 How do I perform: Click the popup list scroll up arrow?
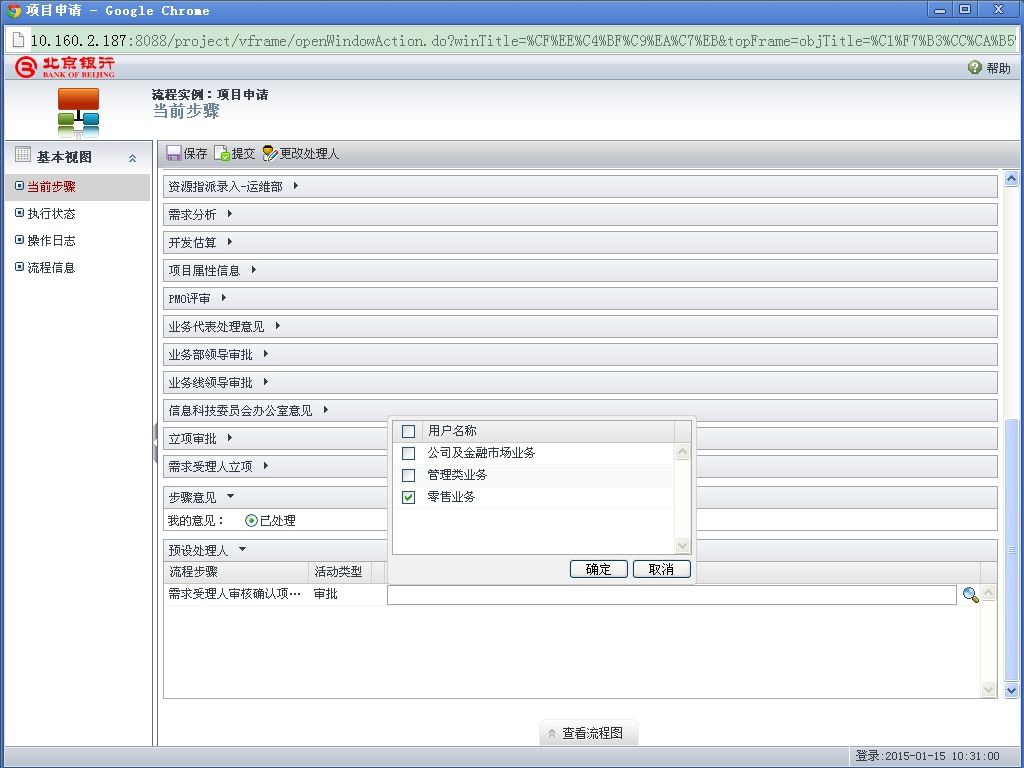point(682,452)
